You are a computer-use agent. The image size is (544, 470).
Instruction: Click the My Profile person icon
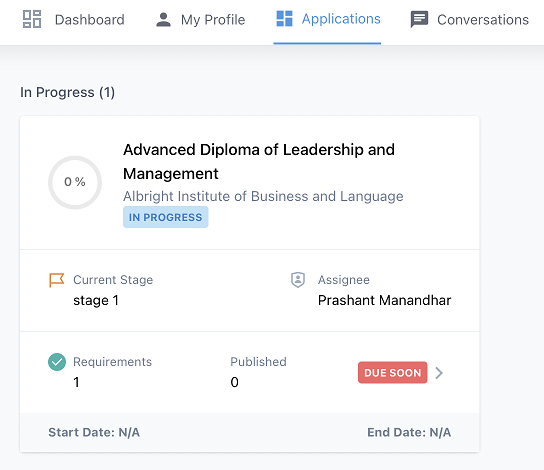coord(163,19)
